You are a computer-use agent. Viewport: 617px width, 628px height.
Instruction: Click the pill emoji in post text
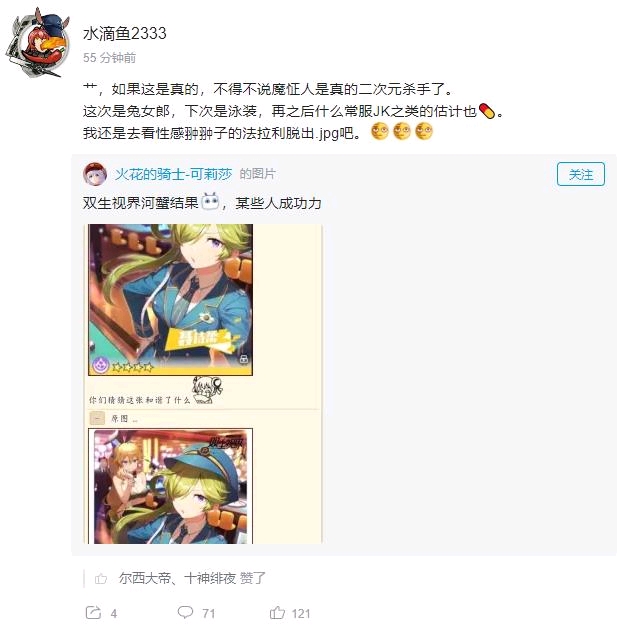pyautogui.click(x=487, y=111)
